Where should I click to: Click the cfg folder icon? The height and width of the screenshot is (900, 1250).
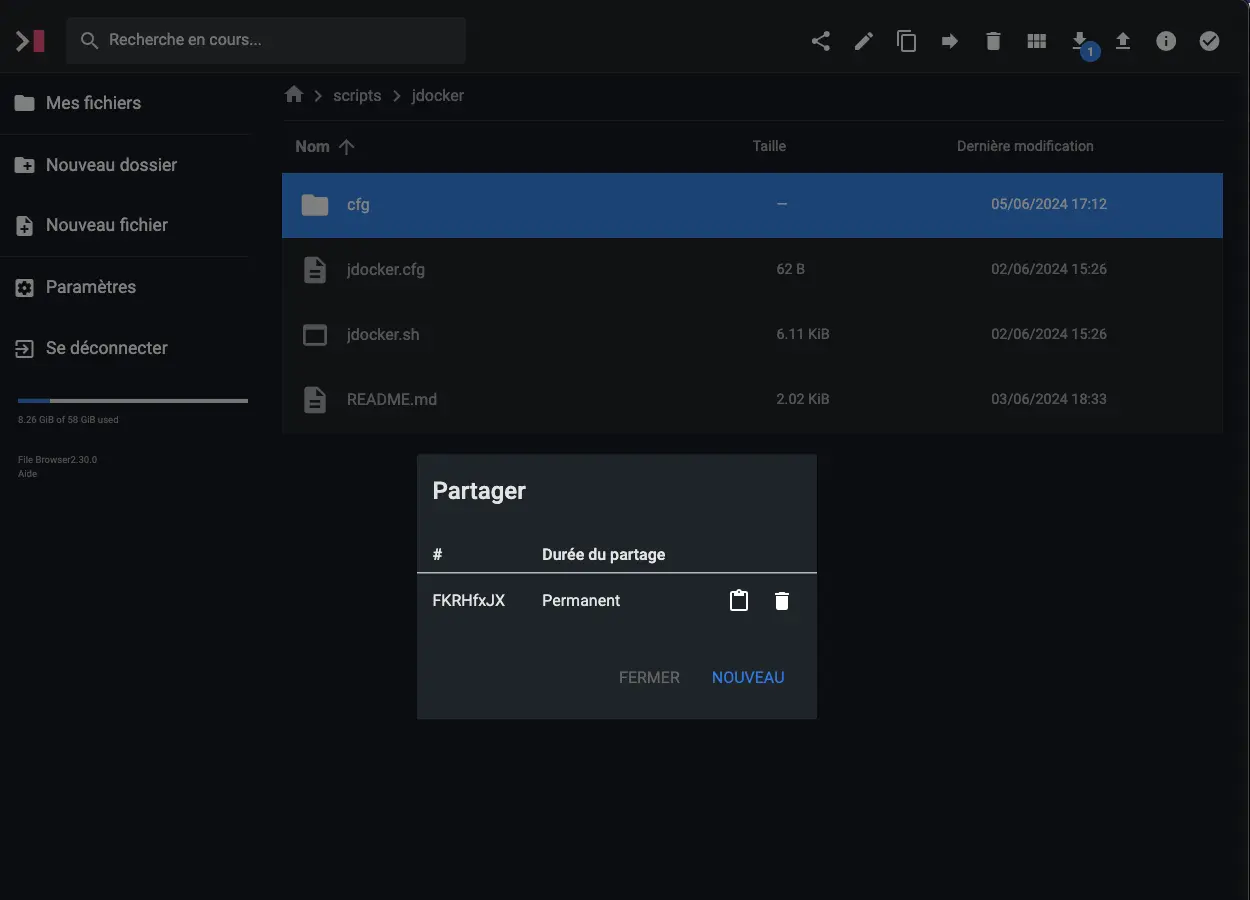point(315,205)
